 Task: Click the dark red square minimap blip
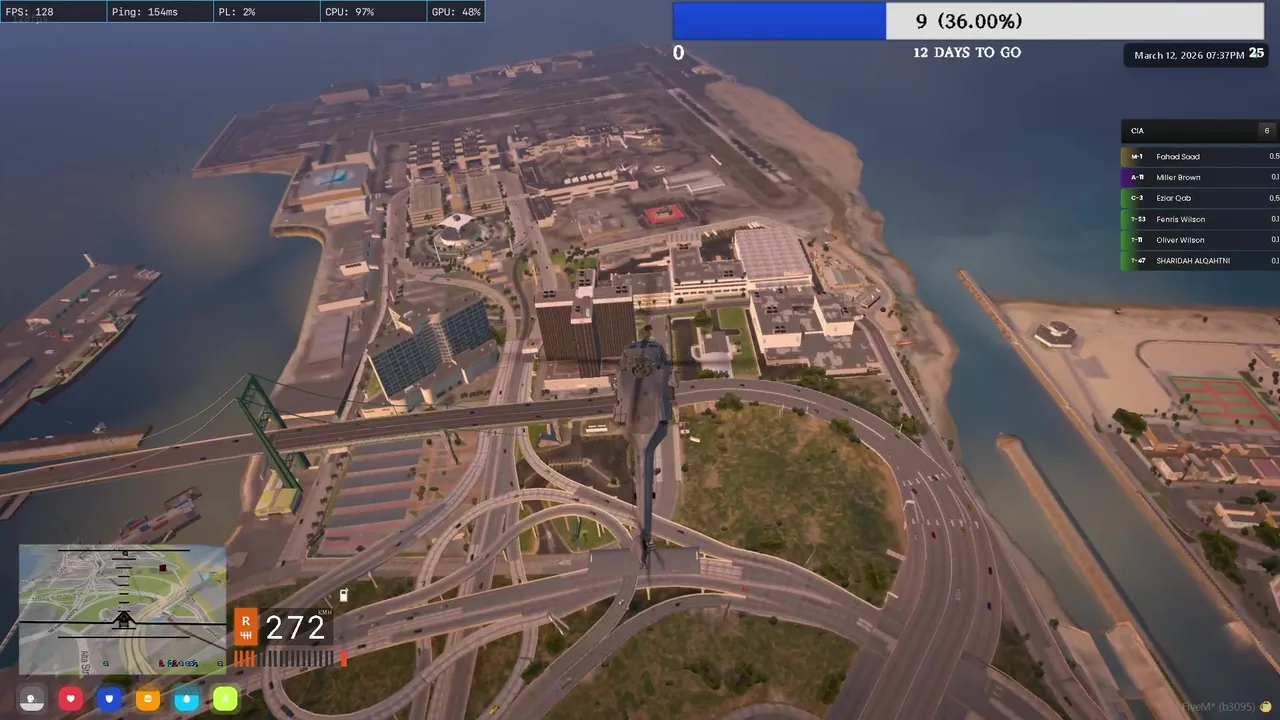pyautogui.click(x=162, y=568)
